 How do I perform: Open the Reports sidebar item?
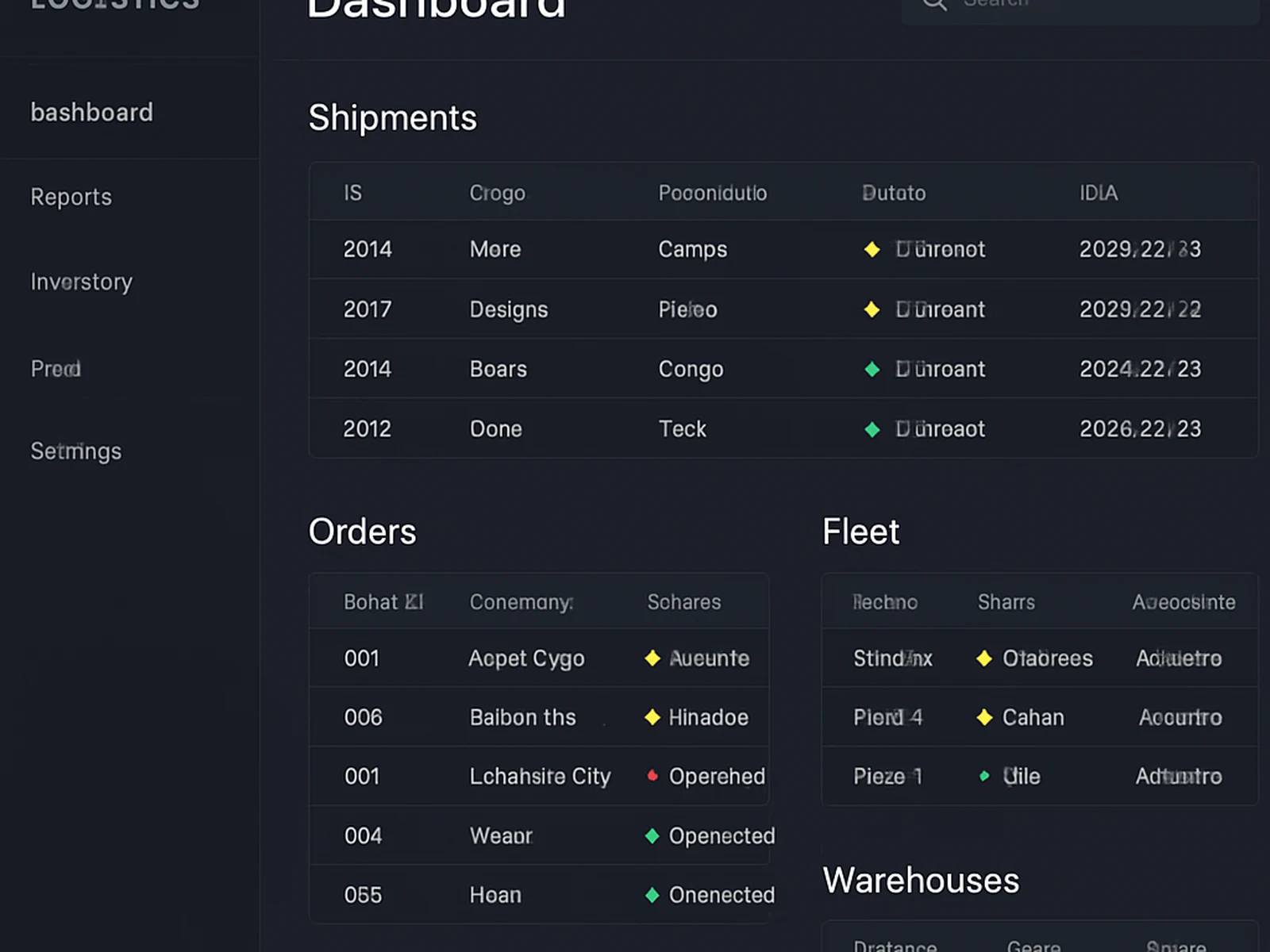coord(71,197)
